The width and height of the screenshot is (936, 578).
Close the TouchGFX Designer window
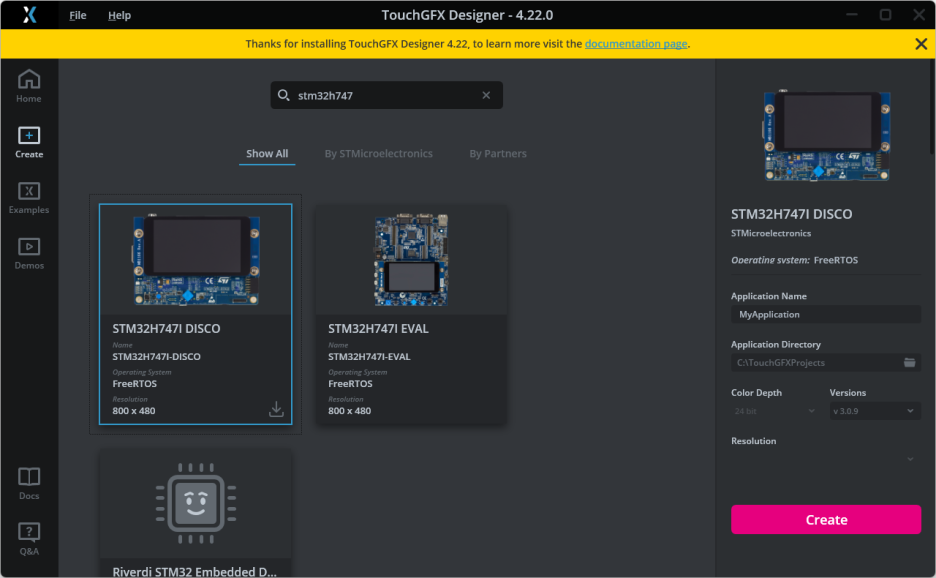pyautogui.click(x=919, y=14)
